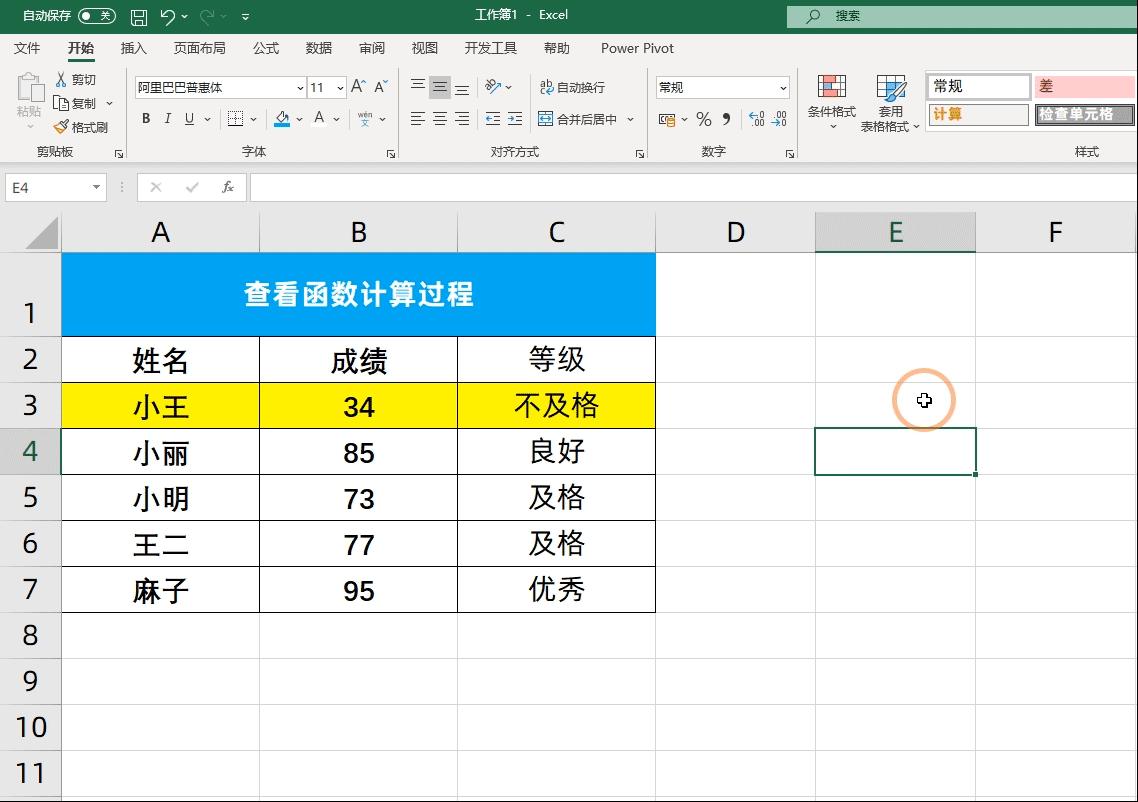Open the 常规 number format dropdown
The image size is (1138, 802).
pos(781,87)
